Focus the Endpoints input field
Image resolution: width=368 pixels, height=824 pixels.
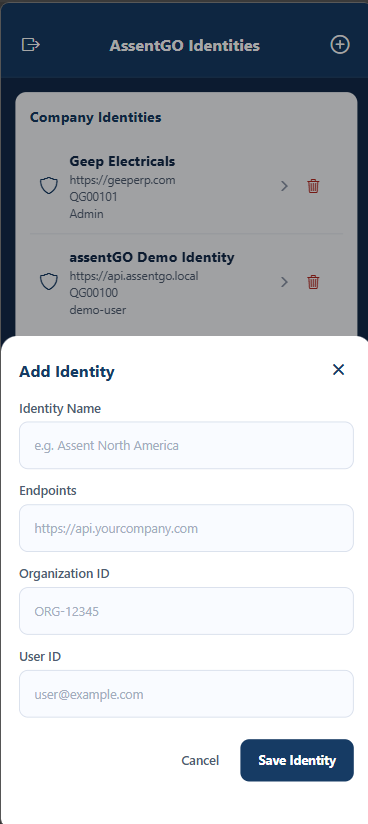[186, 528]
